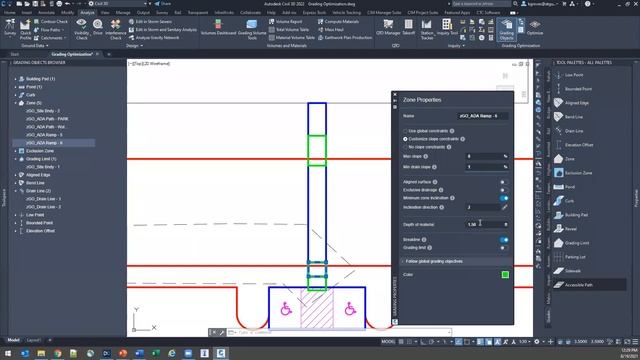Pick the Aligned Edge palette tool
The width and height of the screenshot is (640, 360).
point(571,103)
